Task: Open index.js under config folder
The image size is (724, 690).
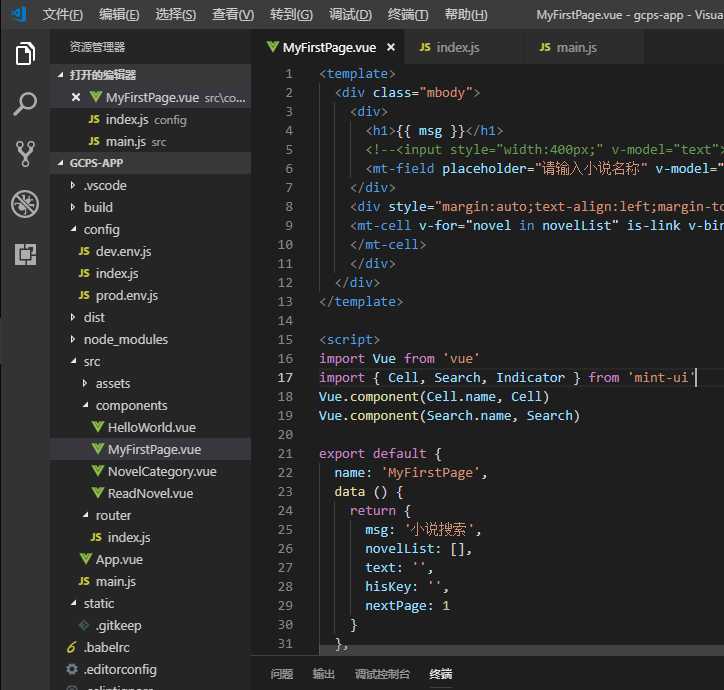Action: 151,273
